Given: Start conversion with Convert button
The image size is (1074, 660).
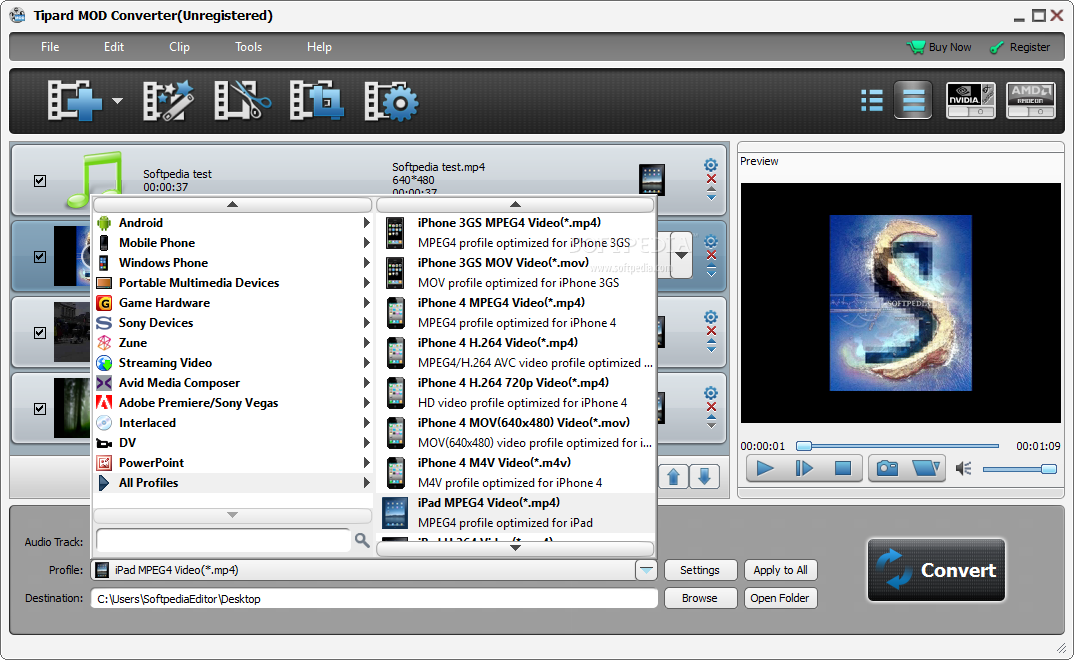Looking at the screenshot, I should pyautogui.click(x=936, y=570).
